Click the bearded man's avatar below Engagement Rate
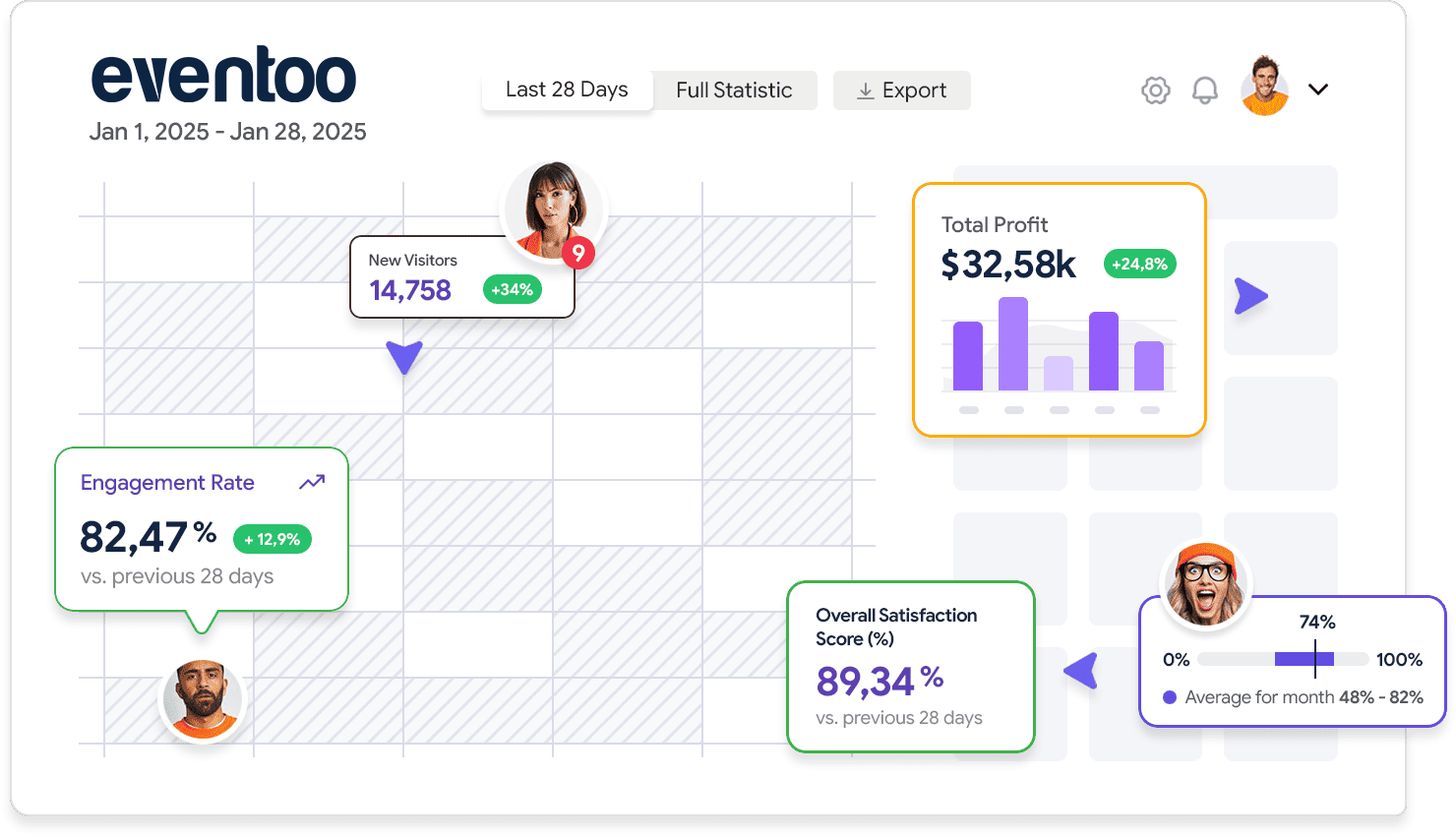 (202, 698)
